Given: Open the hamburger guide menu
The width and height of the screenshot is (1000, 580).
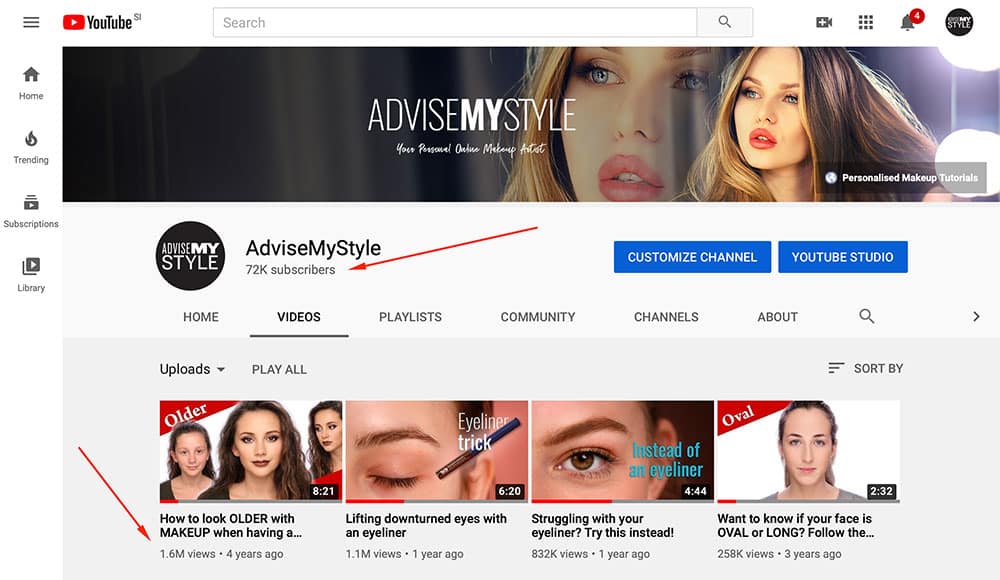Looking at the screenshot, I should pyautogui.click(x=31, y=22).
